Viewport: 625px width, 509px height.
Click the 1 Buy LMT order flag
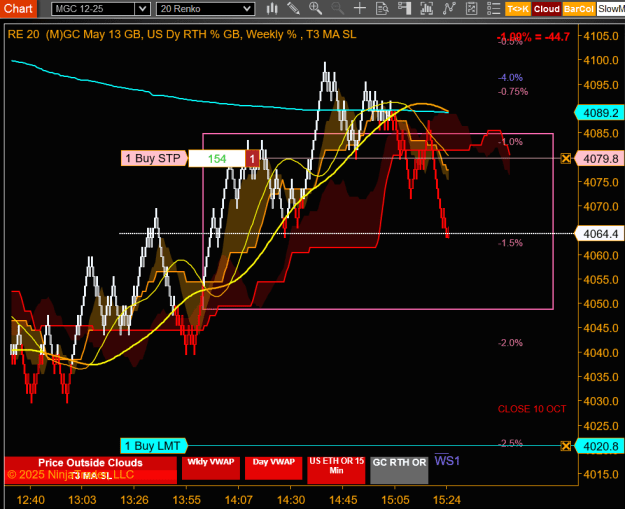(x=153, y=446)
